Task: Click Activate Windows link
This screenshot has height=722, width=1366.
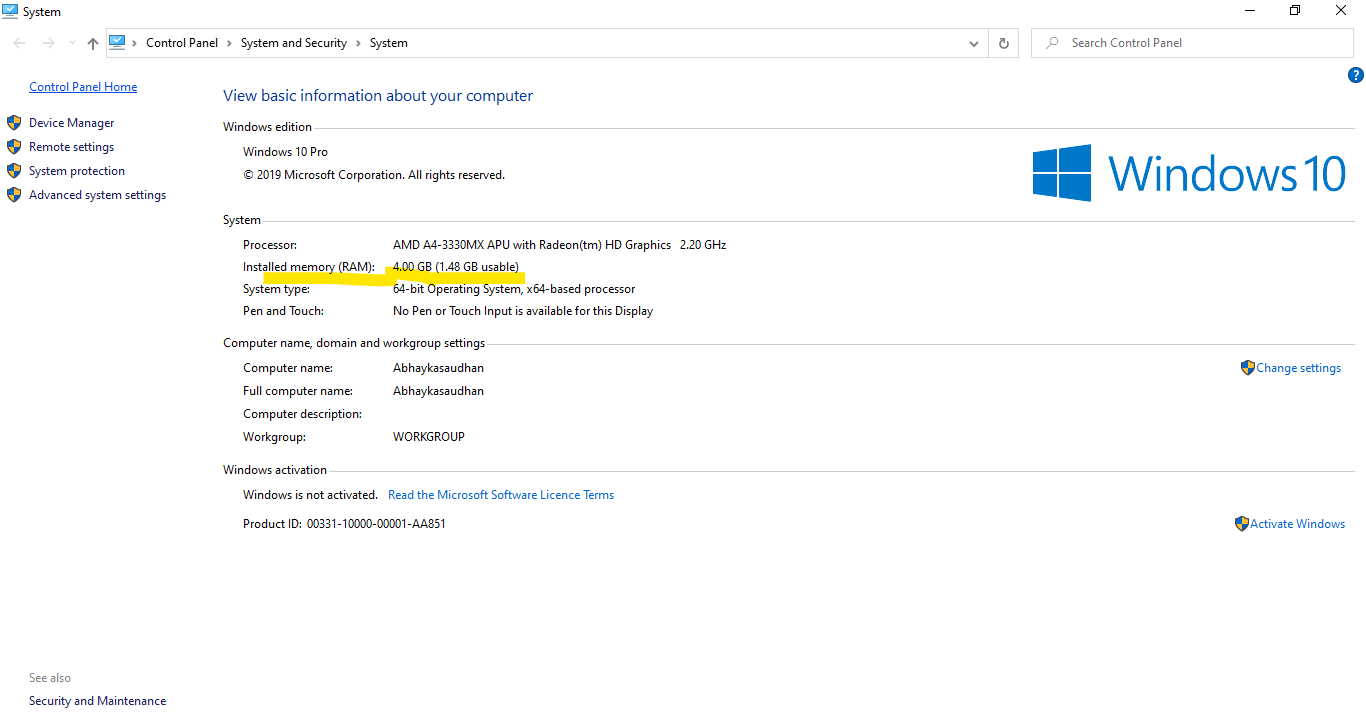Action: 1298,524
